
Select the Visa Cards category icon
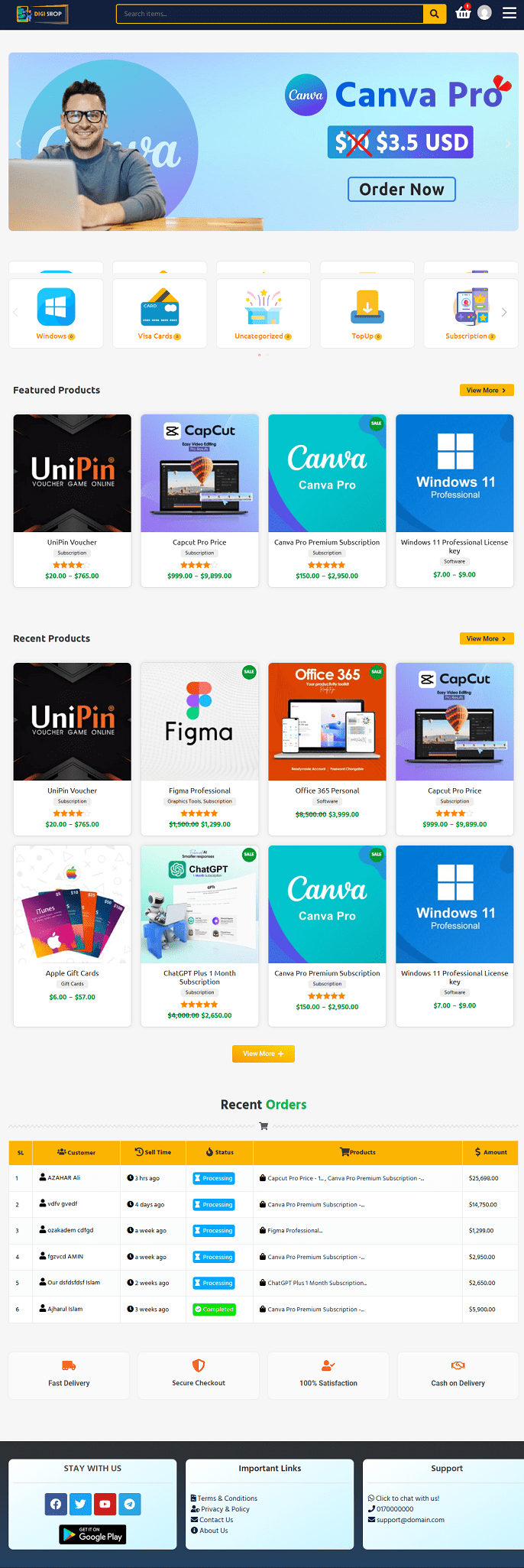point(160,307)
